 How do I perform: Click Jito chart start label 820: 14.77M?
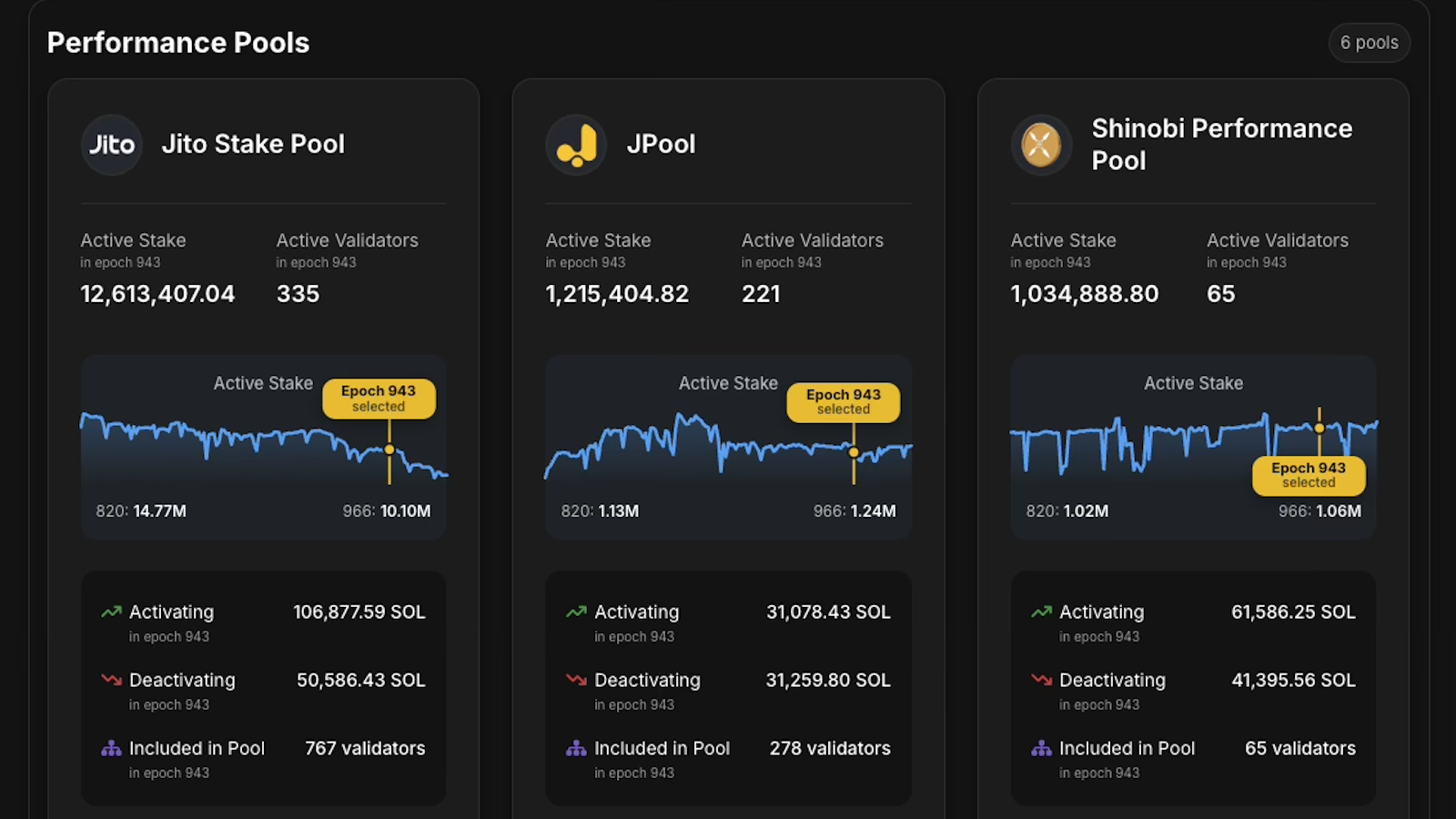141,511
